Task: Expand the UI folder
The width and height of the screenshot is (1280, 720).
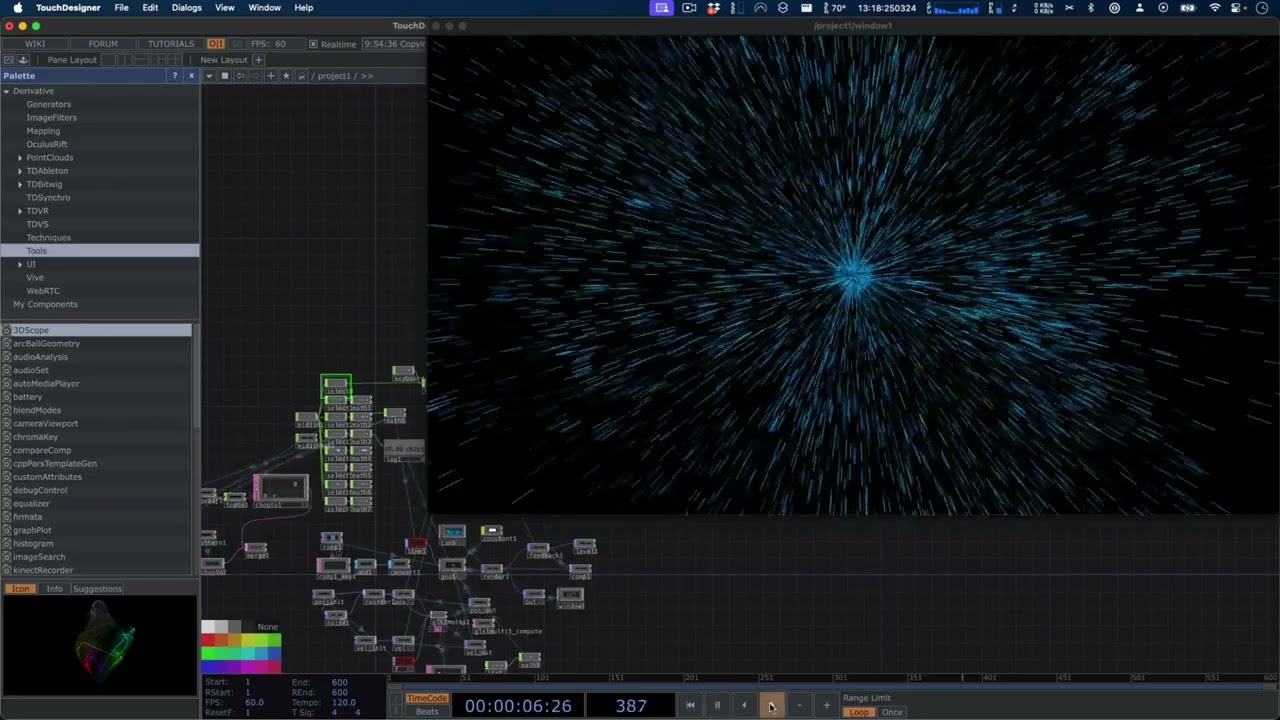Action: tap(19, 264)
